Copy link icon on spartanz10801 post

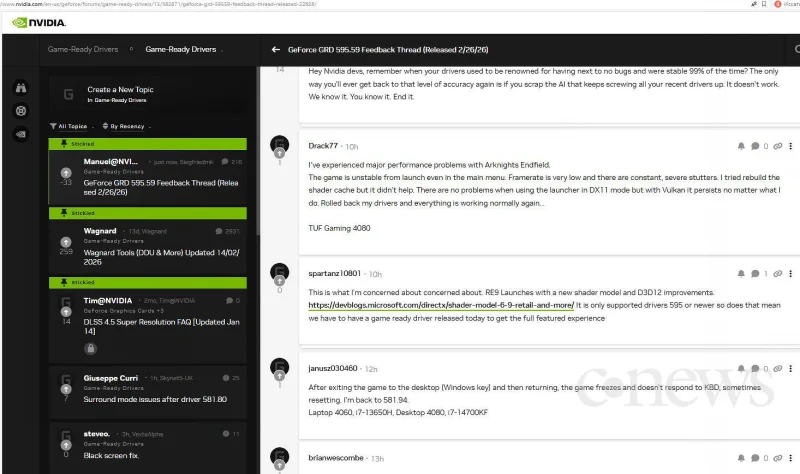point(778,273)
